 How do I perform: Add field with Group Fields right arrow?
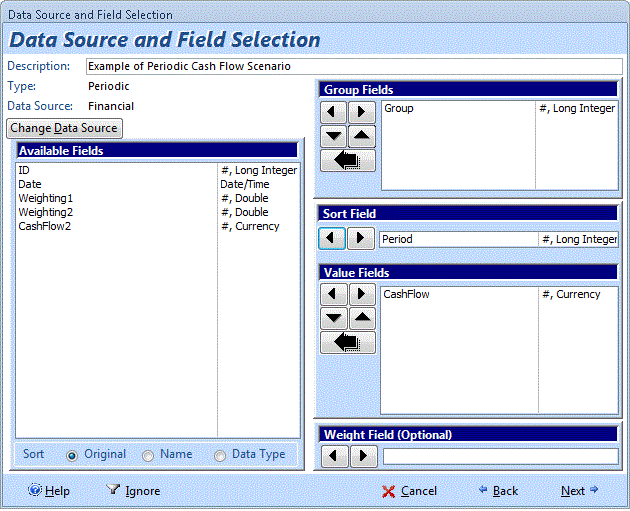(x=362, y=112)
